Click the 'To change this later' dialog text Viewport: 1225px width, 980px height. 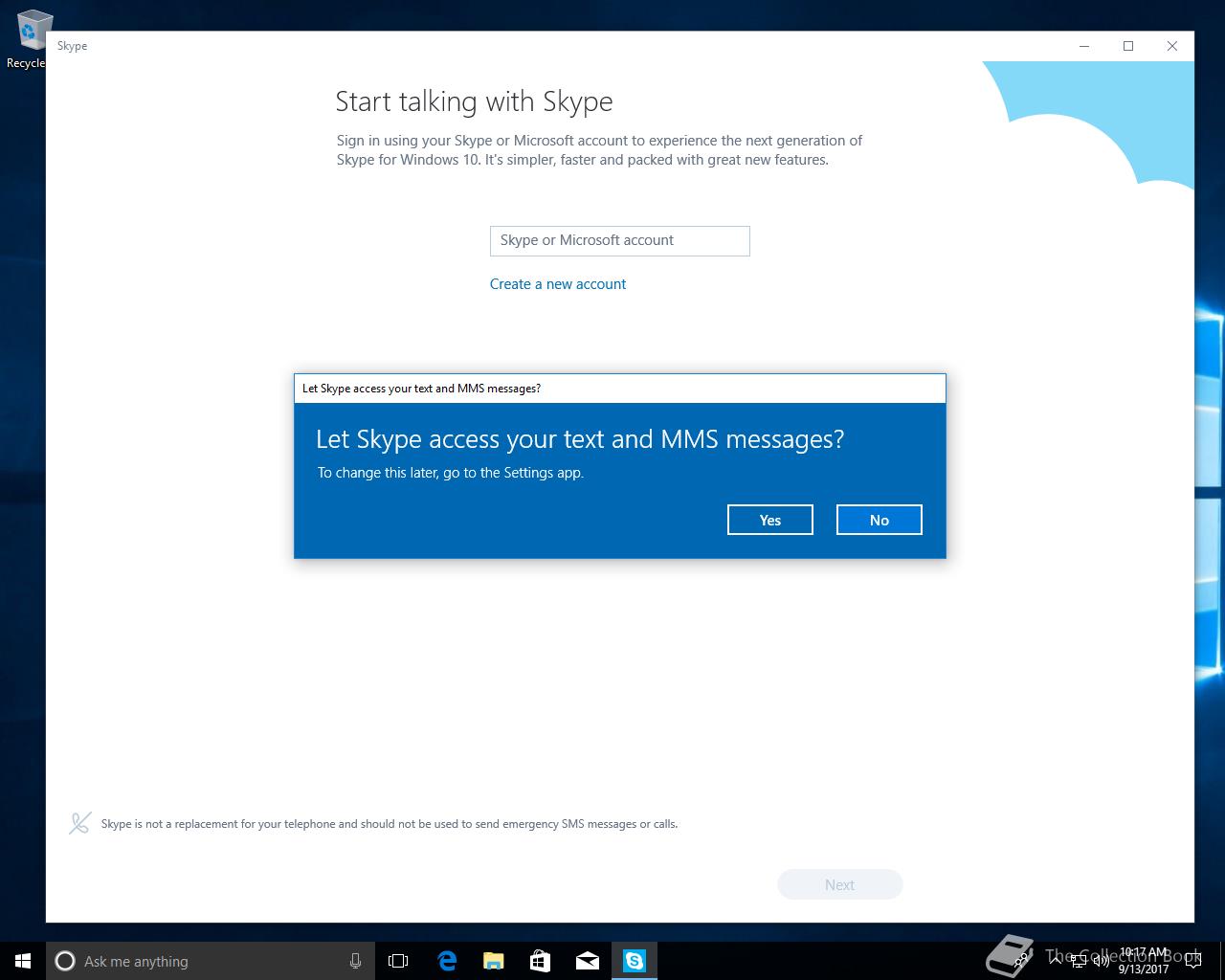point(450,473)
